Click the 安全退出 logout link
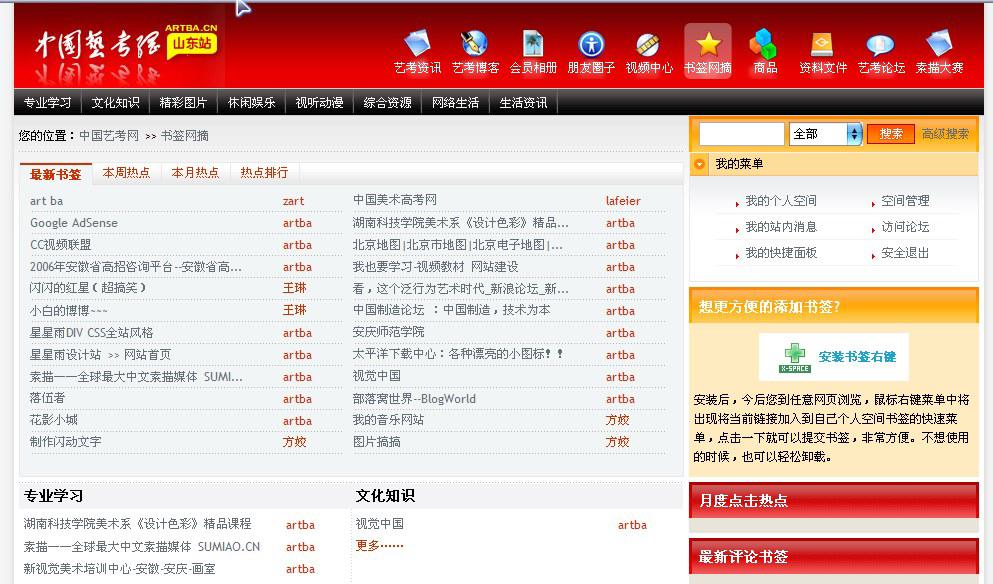The height and width of the screenshot is (584, 993). 905,253
